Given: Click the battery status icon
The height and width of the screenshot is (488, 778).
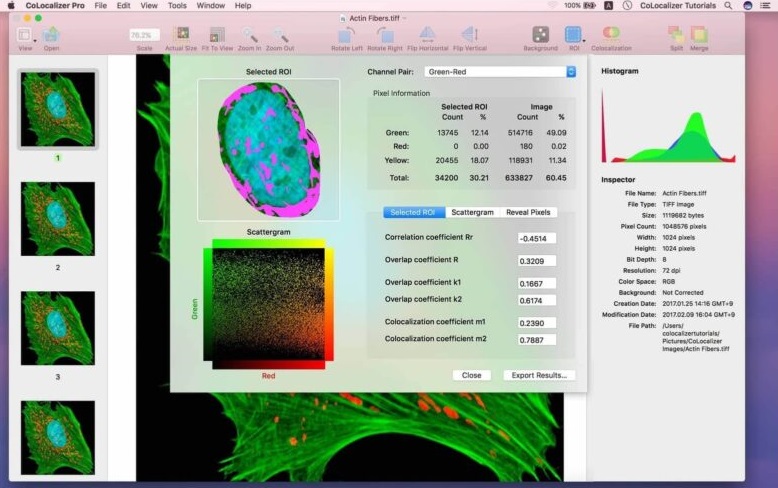Looking at the screenshot, I should click(x=589, y=5).
